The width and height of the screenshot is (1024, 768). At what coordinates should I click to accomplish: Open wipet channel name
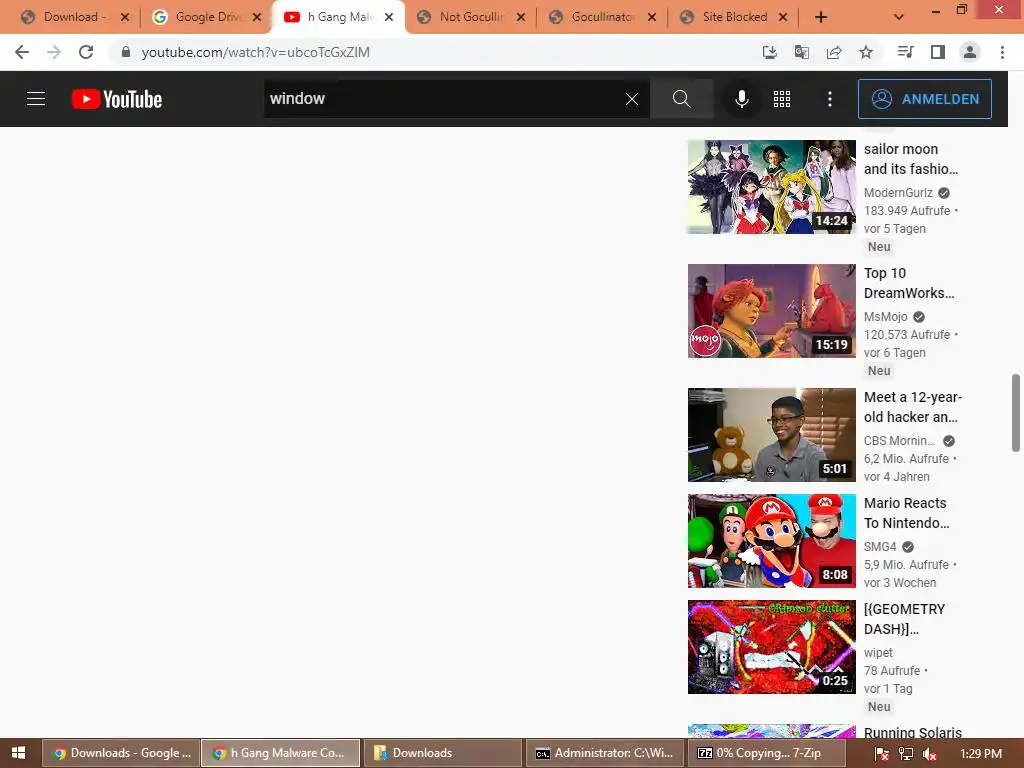(878, 652)
